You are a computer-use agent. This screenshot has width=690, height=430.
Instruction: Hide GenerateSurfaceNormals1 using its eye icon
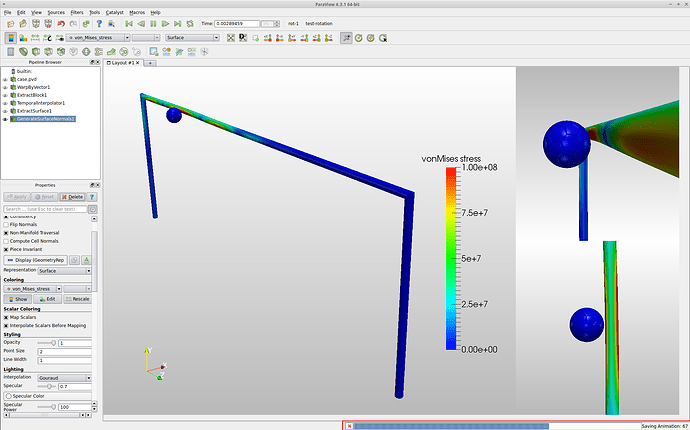point(6,119)
